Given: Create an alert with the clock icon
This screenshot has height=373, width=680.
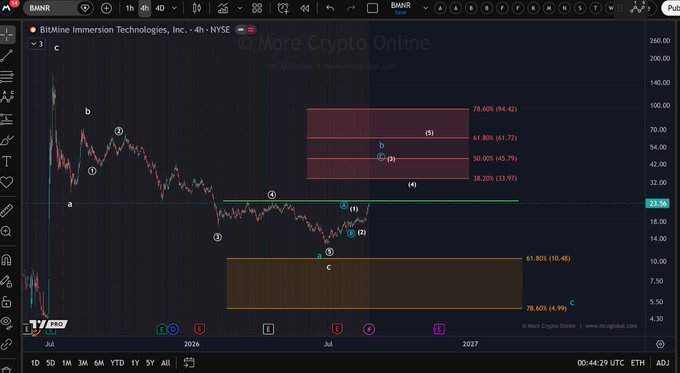Looking at the screenshot, I should pyautogui.click(x=283, y=8).
